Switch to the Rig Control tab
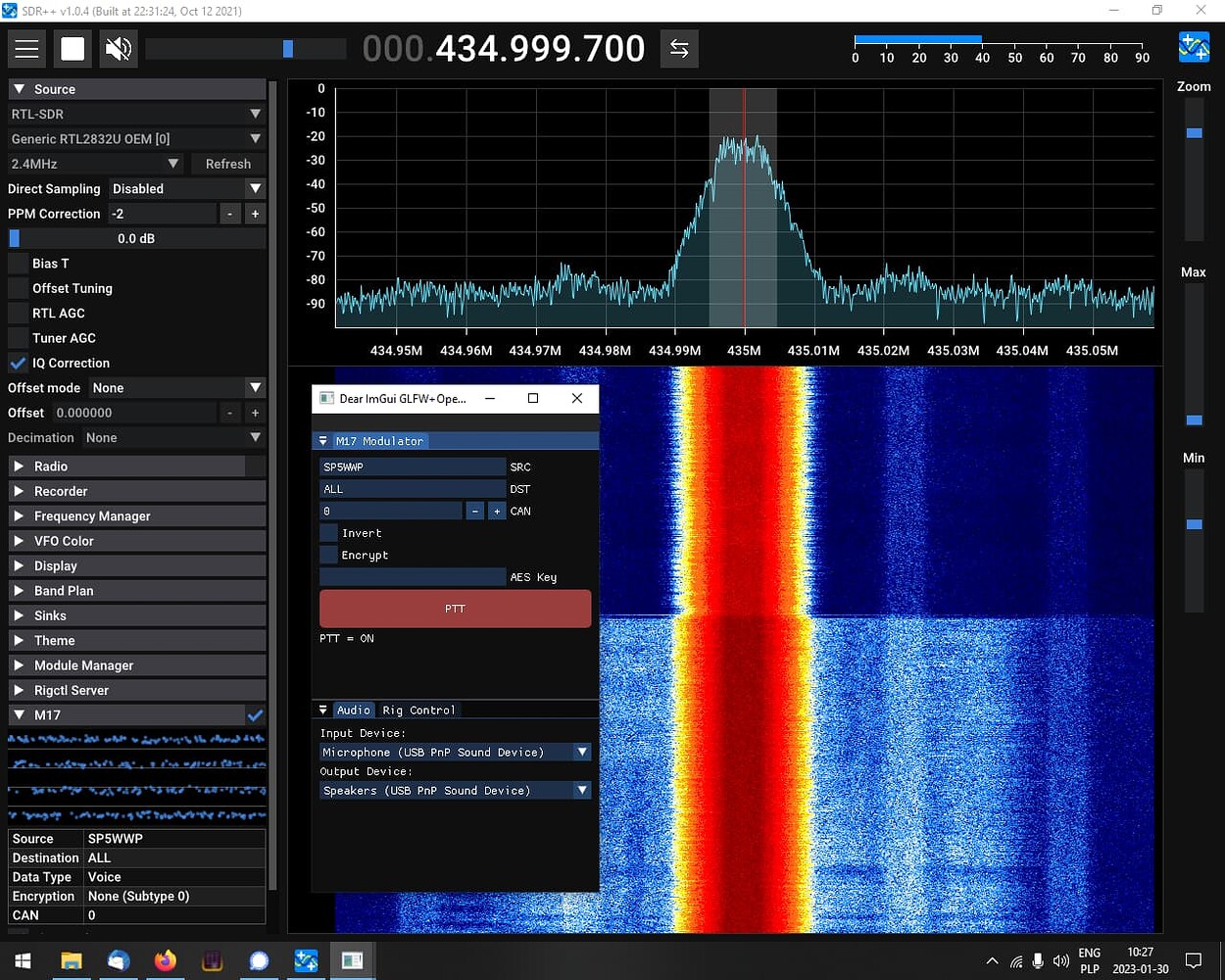1225x980 pixels. (x=419, y=710)
